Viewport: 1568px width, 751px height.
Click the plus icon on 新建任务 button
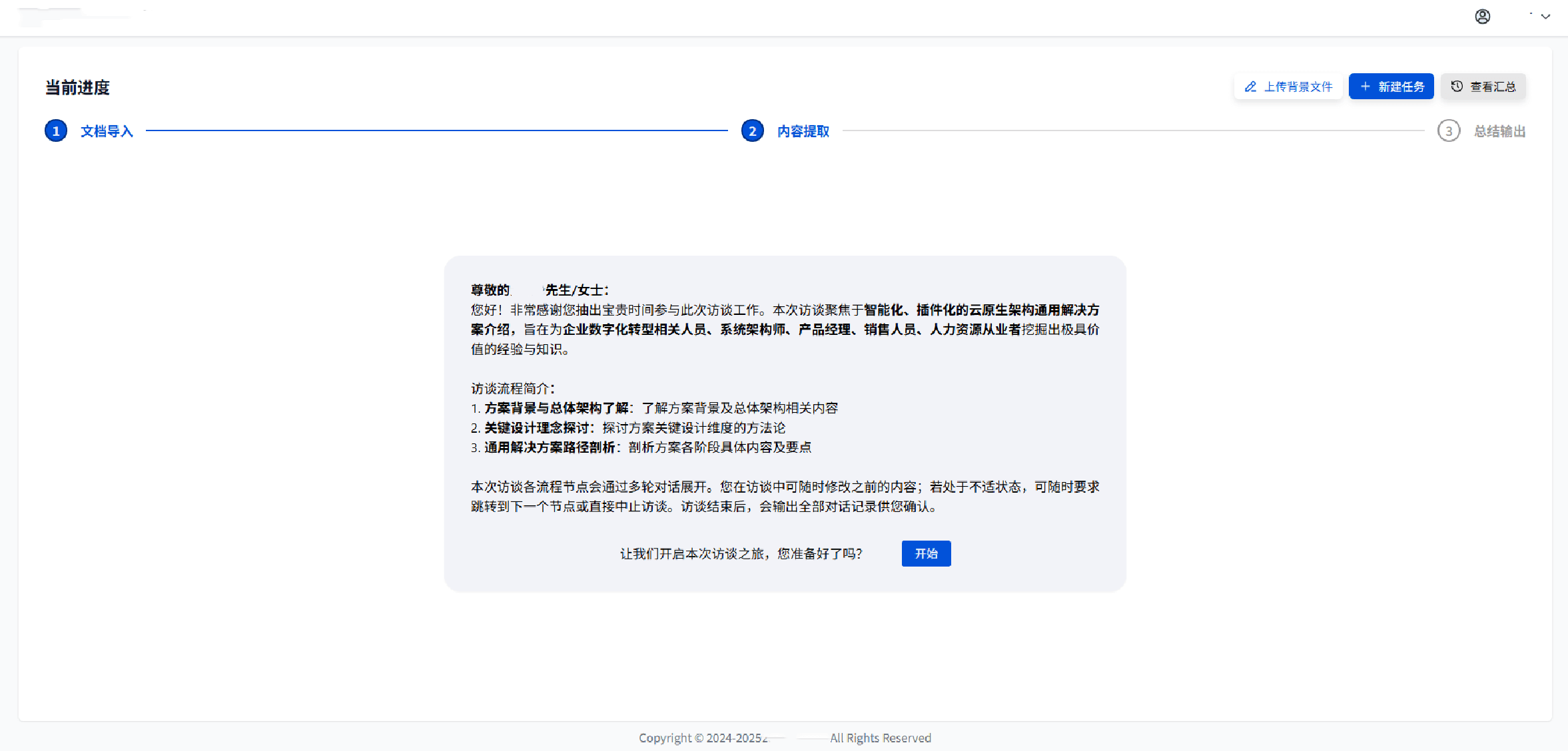pos(1366,87)
